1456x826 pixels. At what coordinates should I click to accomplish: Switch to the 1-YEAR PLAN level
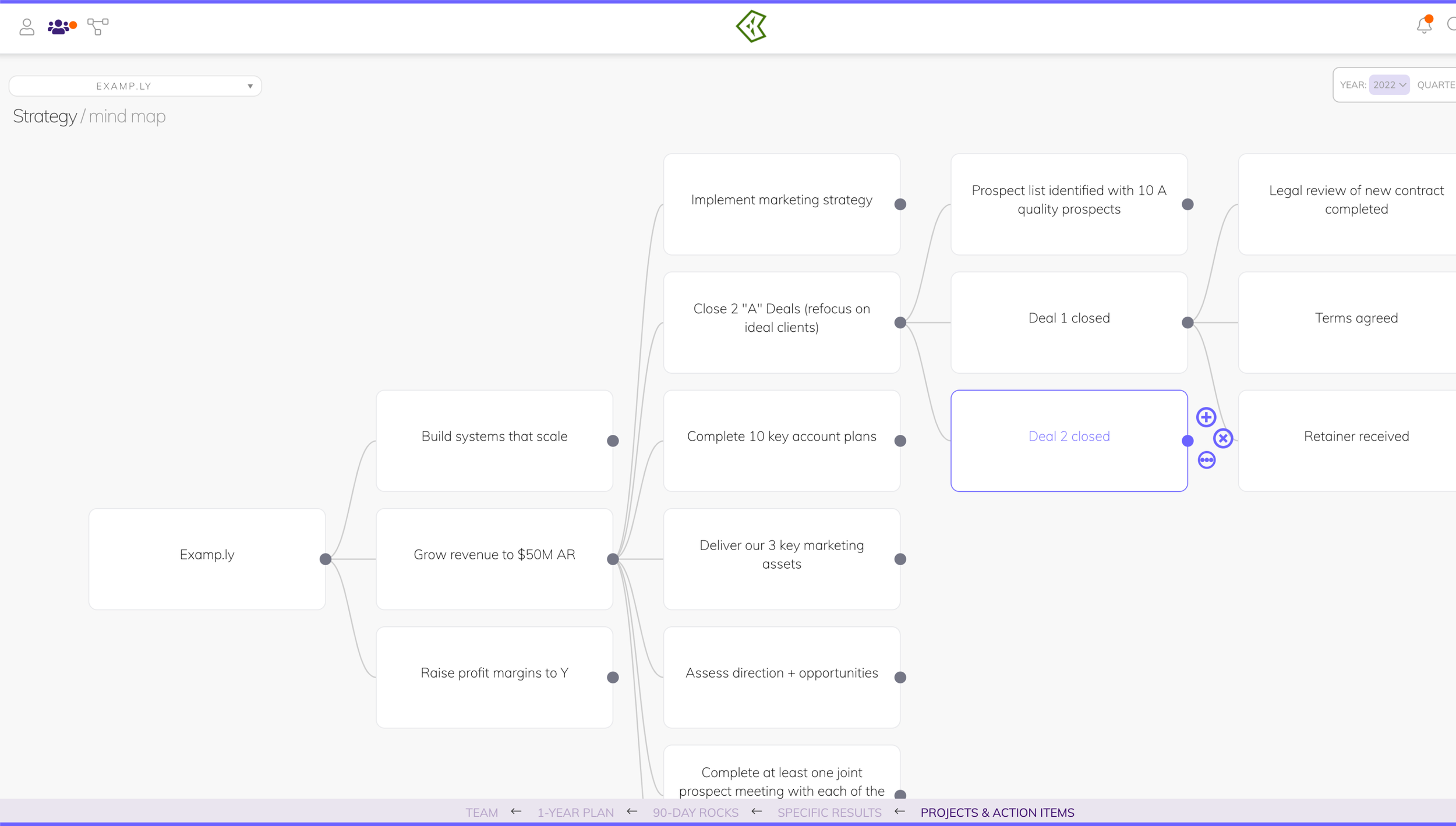575,813
